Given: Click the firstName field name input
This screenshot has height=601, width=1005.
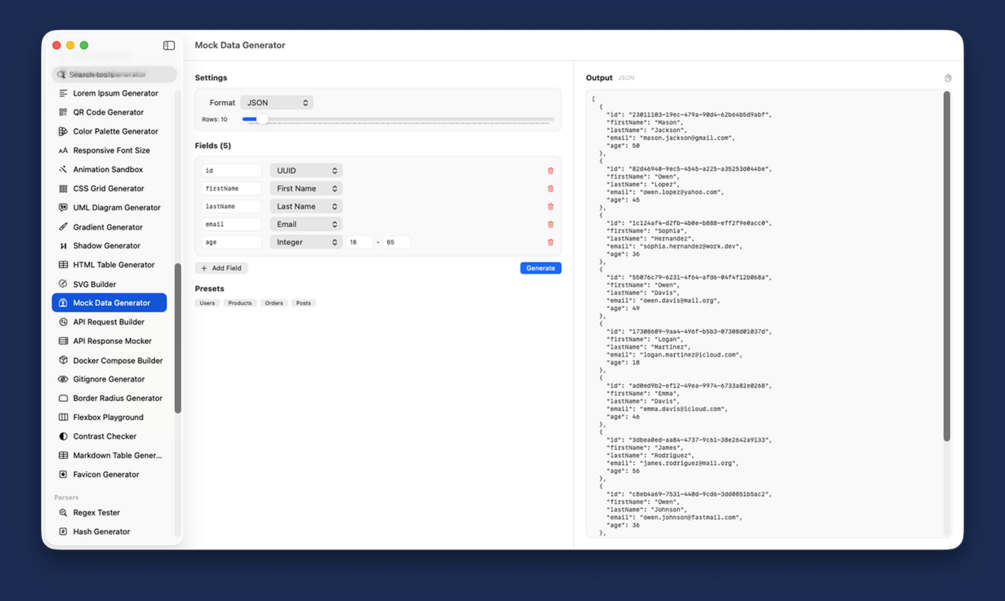Looking at the screenshot, I should click(x=231, y=188).
